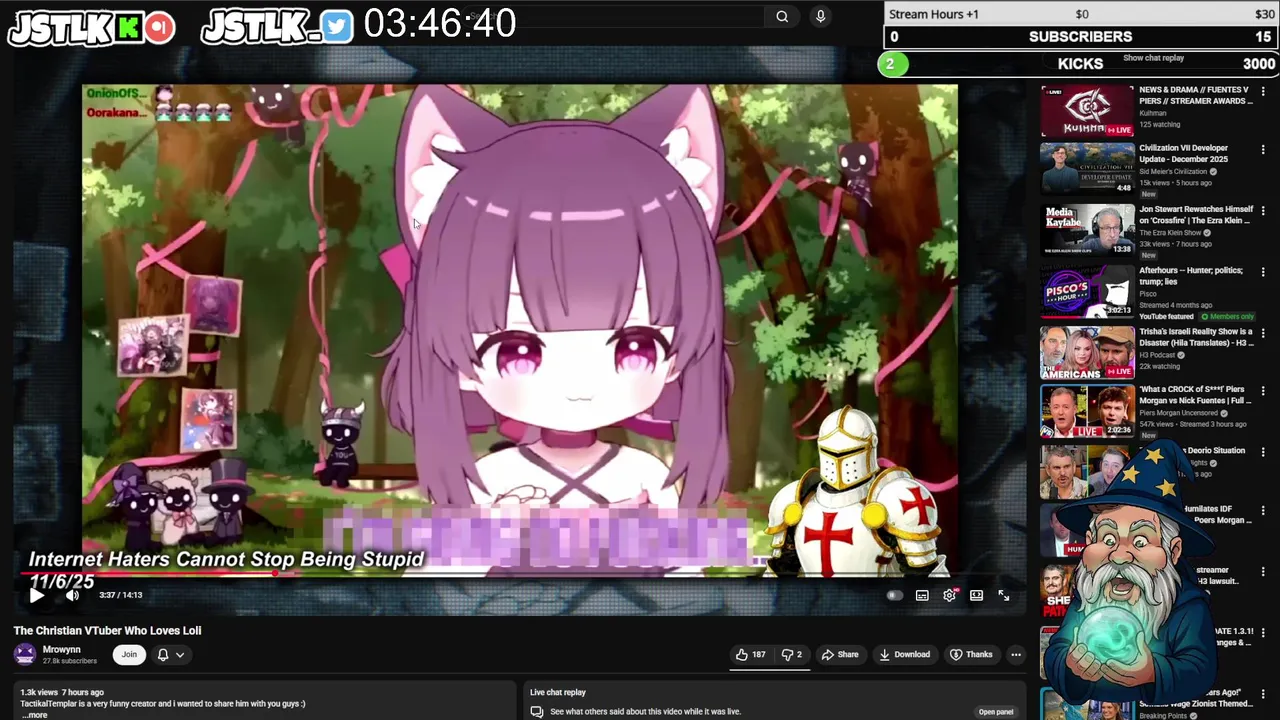
Task: Open the Mrowynn channel name link
Action: pyautogui.click(x=62, y=649)
